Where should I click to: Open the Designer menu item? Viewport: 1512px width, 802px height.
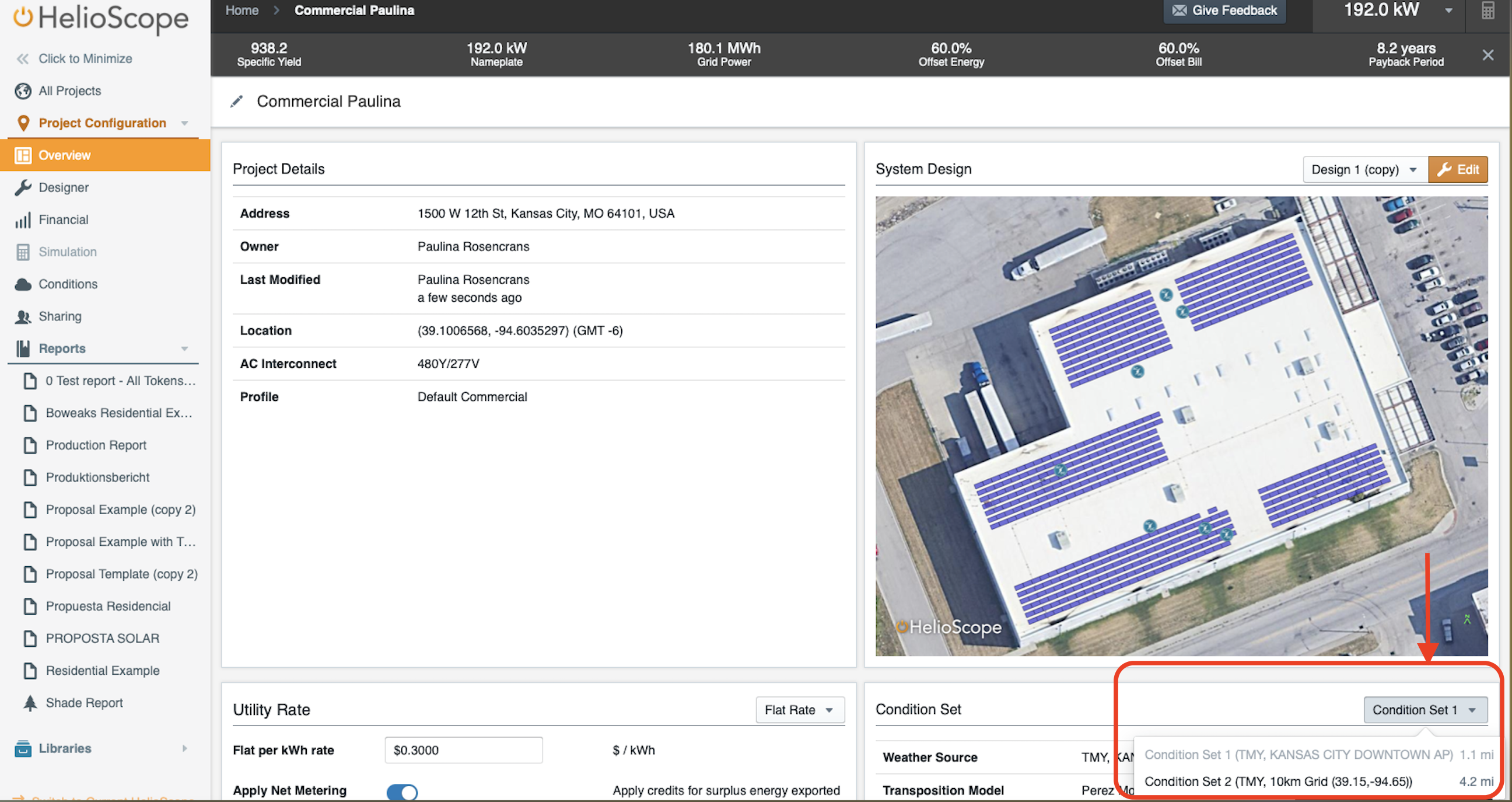point(64,188)
